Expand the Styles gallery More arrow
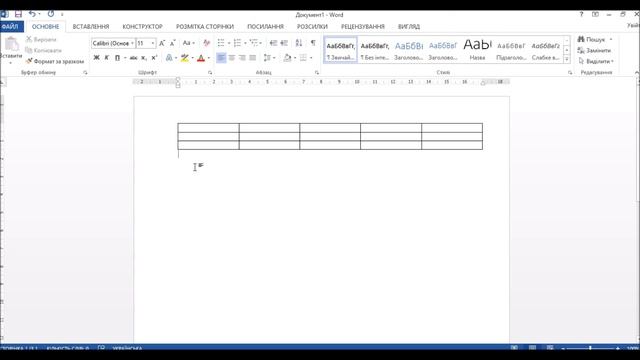The image size is (640, 360). coord(567,59)
